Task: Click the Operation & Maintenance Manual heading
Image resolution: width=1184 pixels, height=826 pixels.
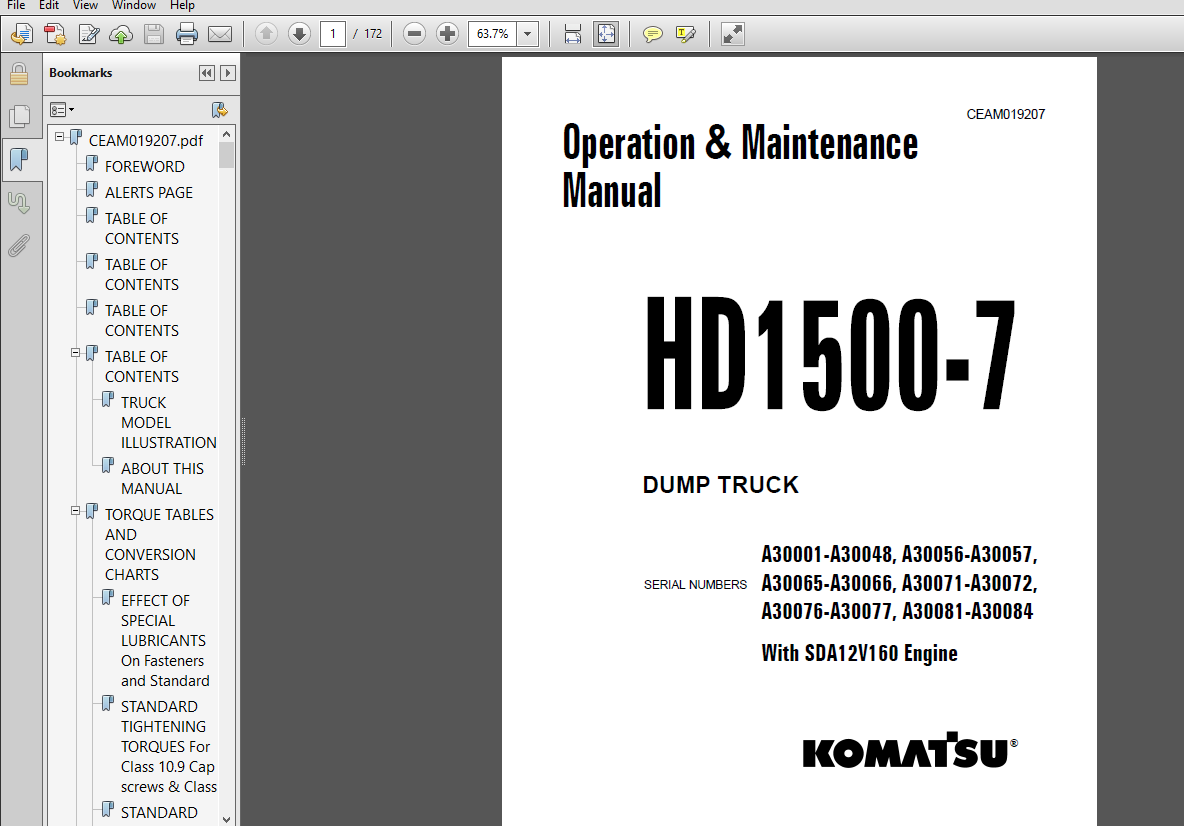Action: (740, 165)
